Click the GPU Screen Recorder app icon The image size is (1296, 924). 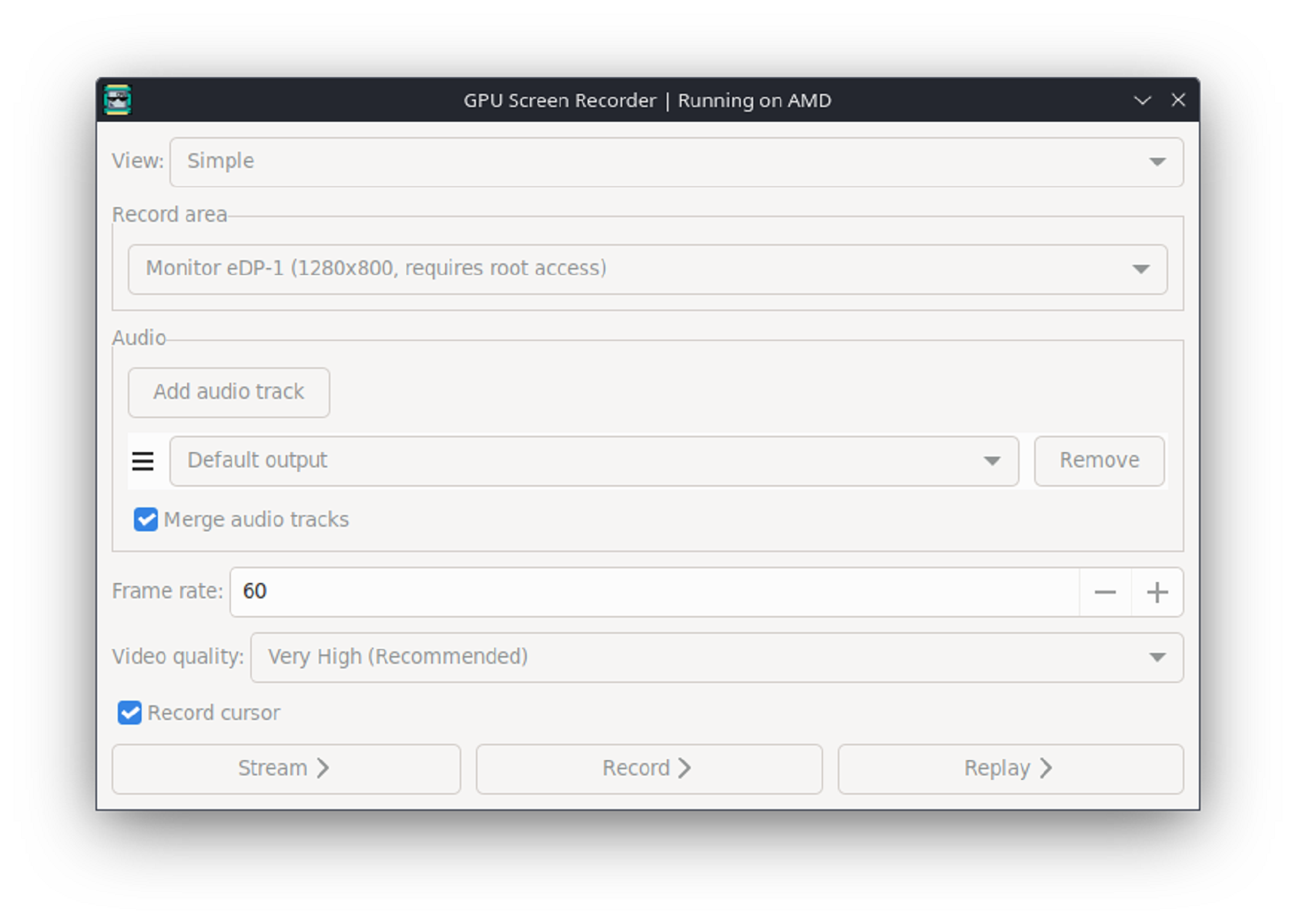(117, 100)
